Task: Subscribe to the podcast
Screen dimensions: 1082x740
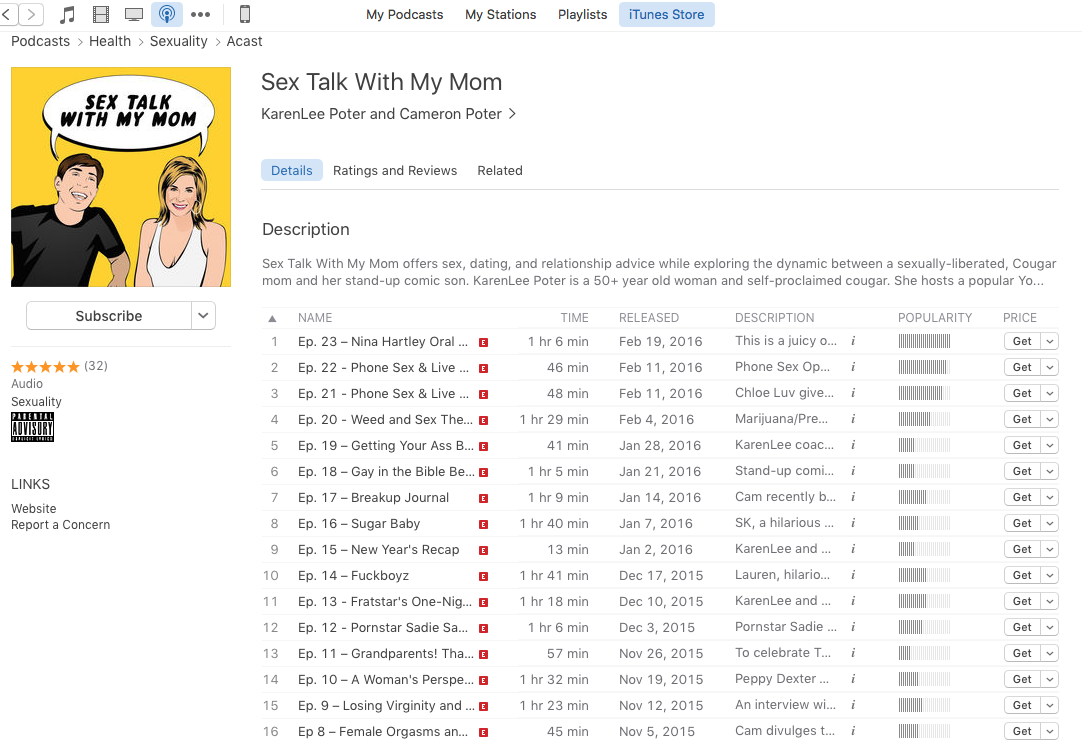Action: [109, 315]
